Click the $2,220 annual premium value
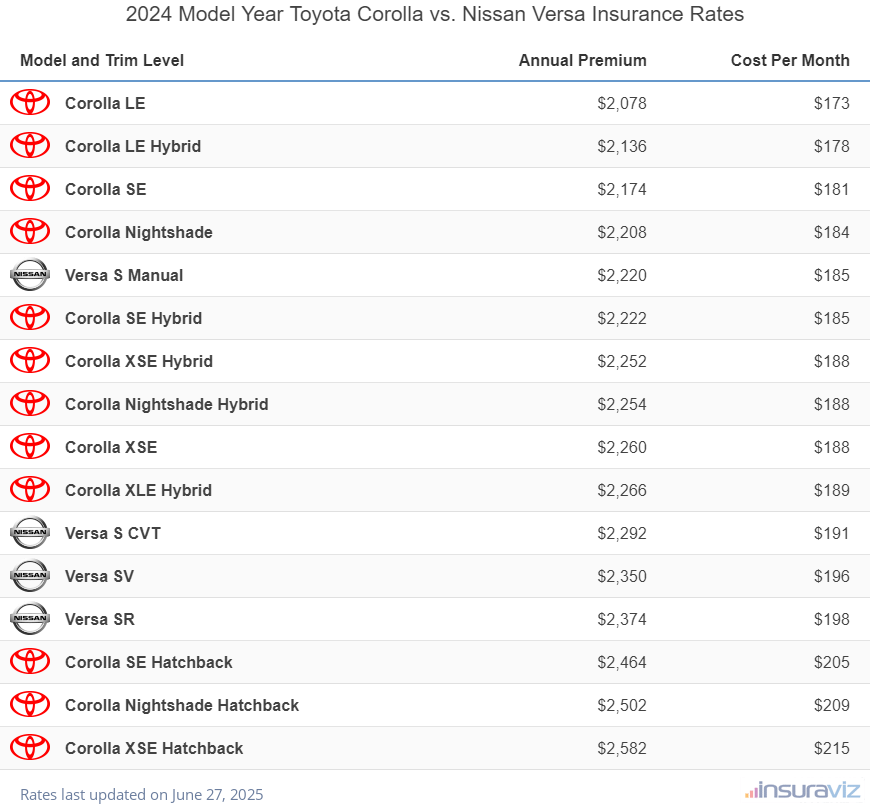This screenshot has width=870, height=810. click(x=622, y=275)
